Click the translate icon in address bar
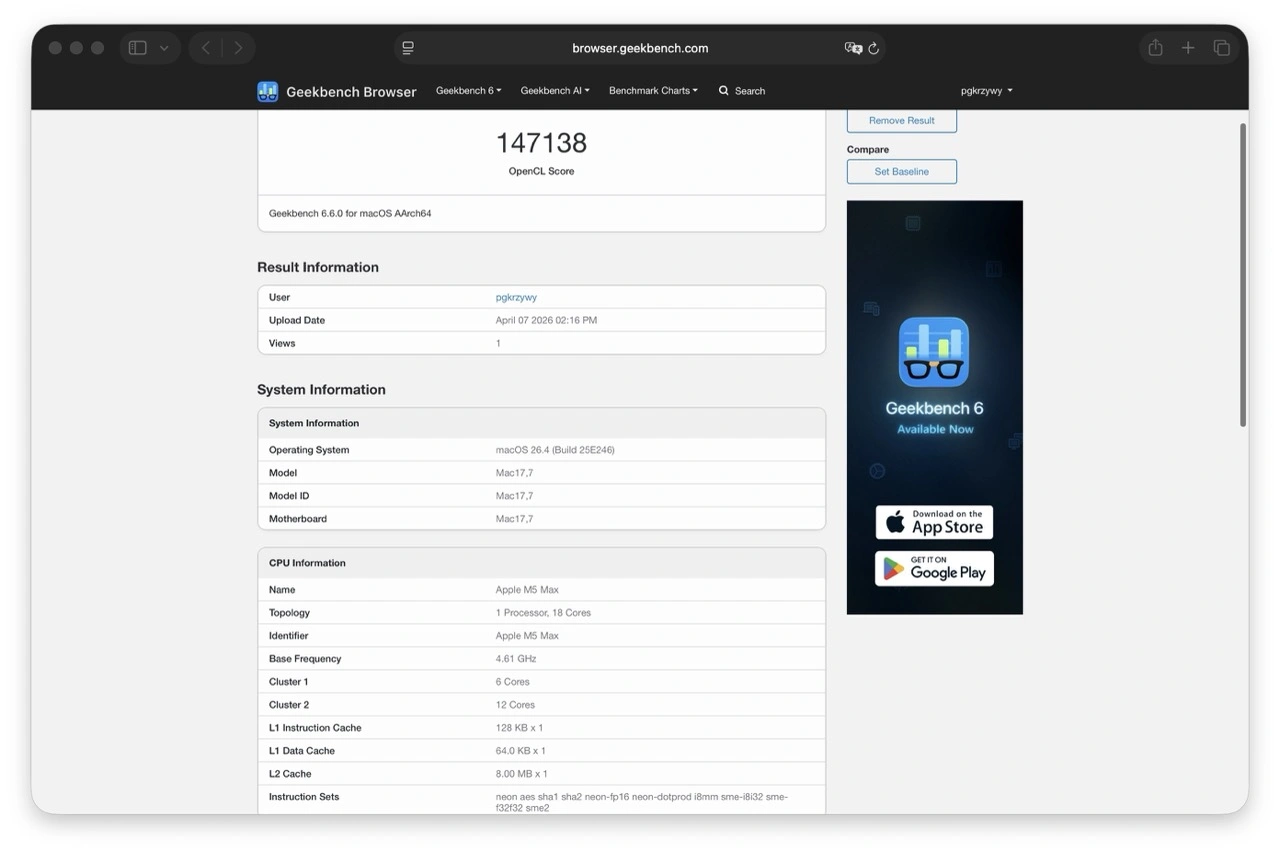Screen dimensions: 1280x852 point(852,48)
